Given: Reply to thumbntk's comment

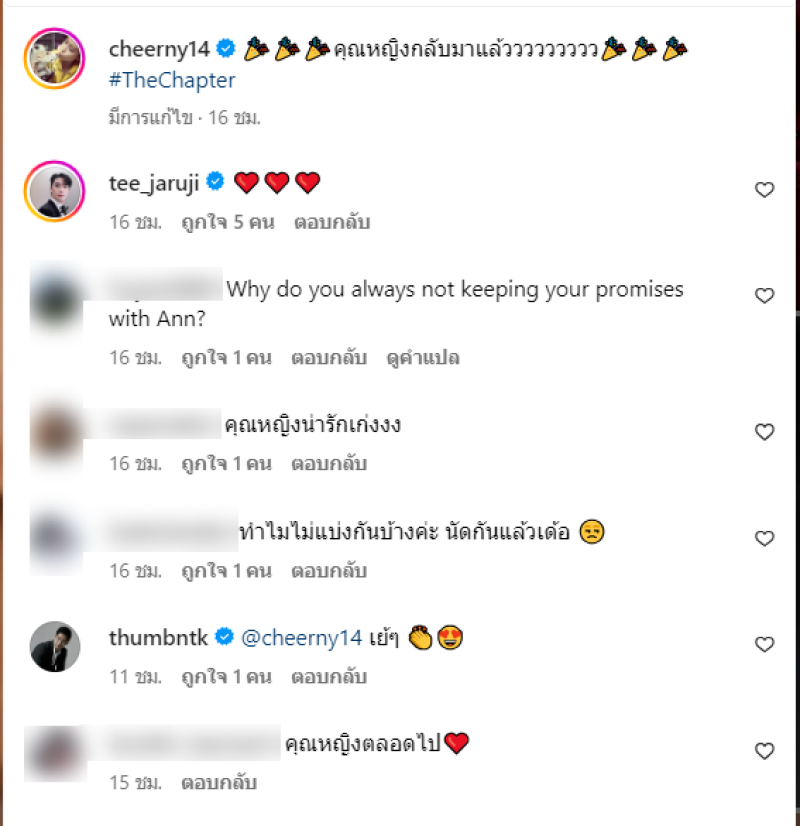Looking at the screenshot, I should (x=329, y=676).
